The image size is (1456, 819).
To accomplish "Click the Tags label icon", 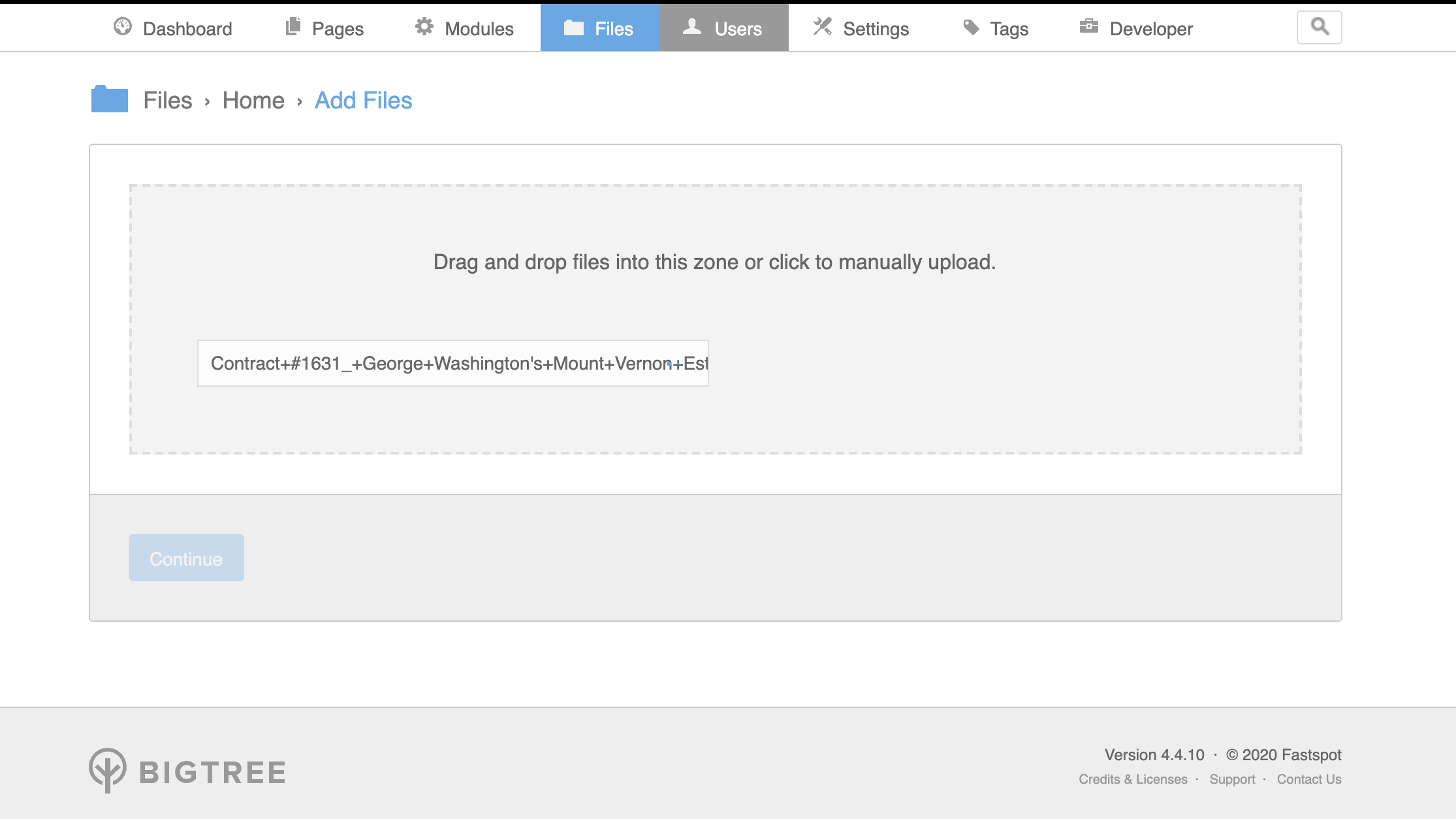I will pyautogui.click(x=972, y=27).
